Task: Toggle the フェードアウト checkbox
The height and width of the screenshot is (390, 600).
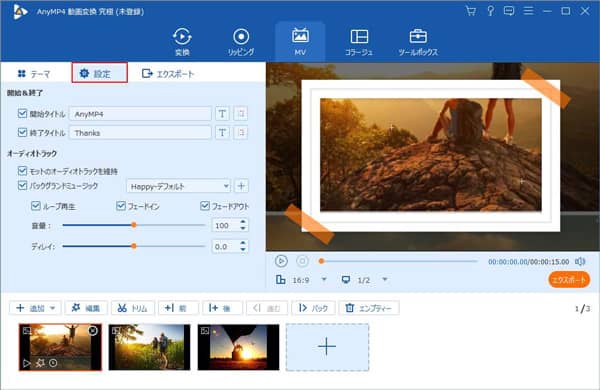Action: tap(205, 206)
